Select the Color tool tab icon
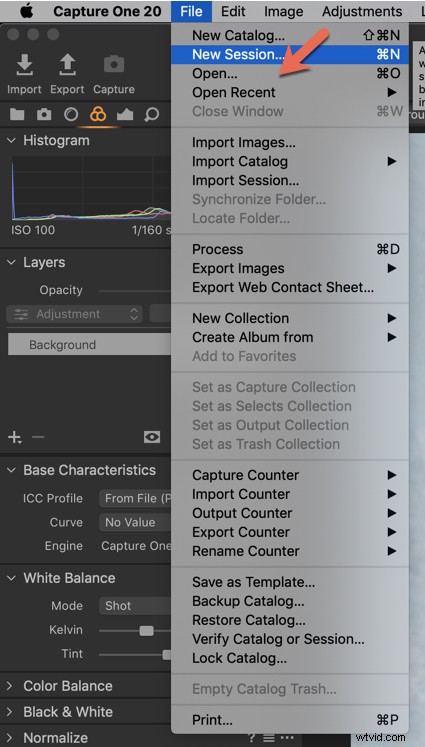 tap(98, 114)
